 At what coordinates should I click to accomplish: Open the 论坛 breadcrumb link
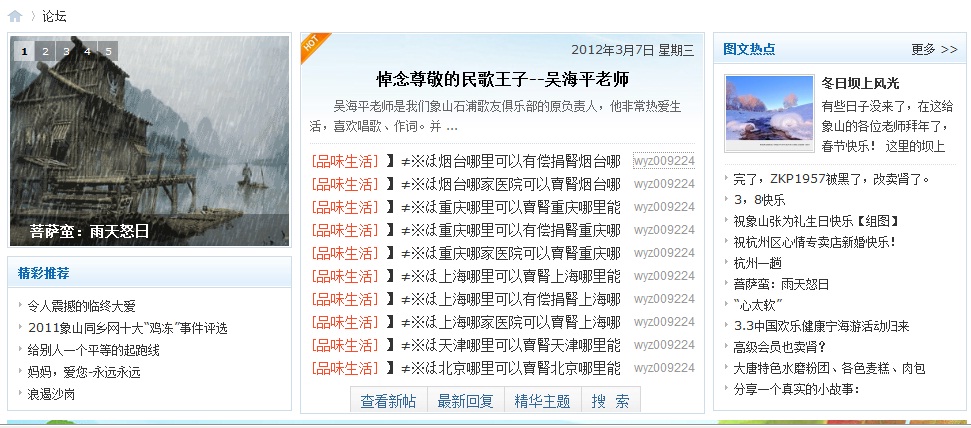pos(54,16)
